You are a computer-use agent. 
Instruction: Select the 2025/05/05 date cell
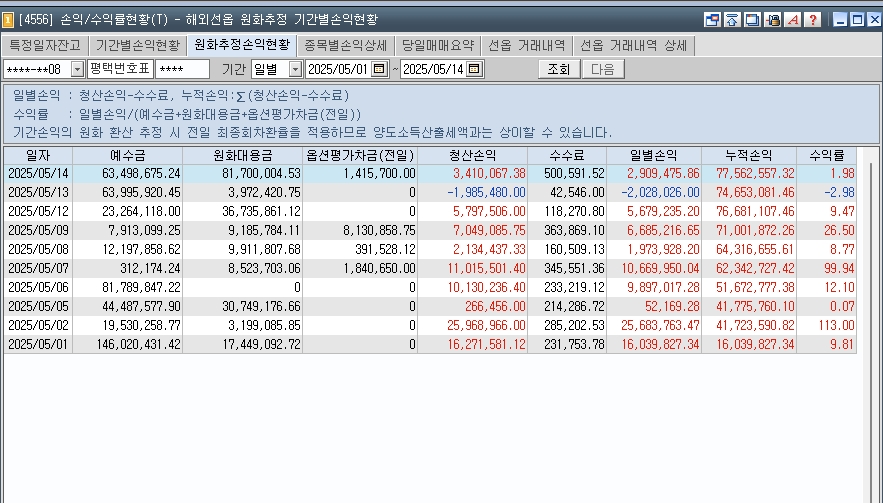tap(38, 306)
